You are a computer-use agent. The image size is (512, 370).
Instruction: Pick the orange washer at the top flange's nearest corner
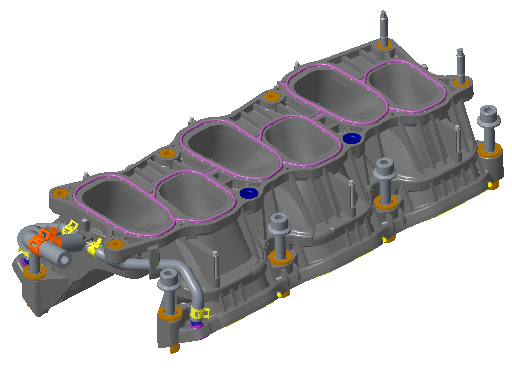coord(116,244)
